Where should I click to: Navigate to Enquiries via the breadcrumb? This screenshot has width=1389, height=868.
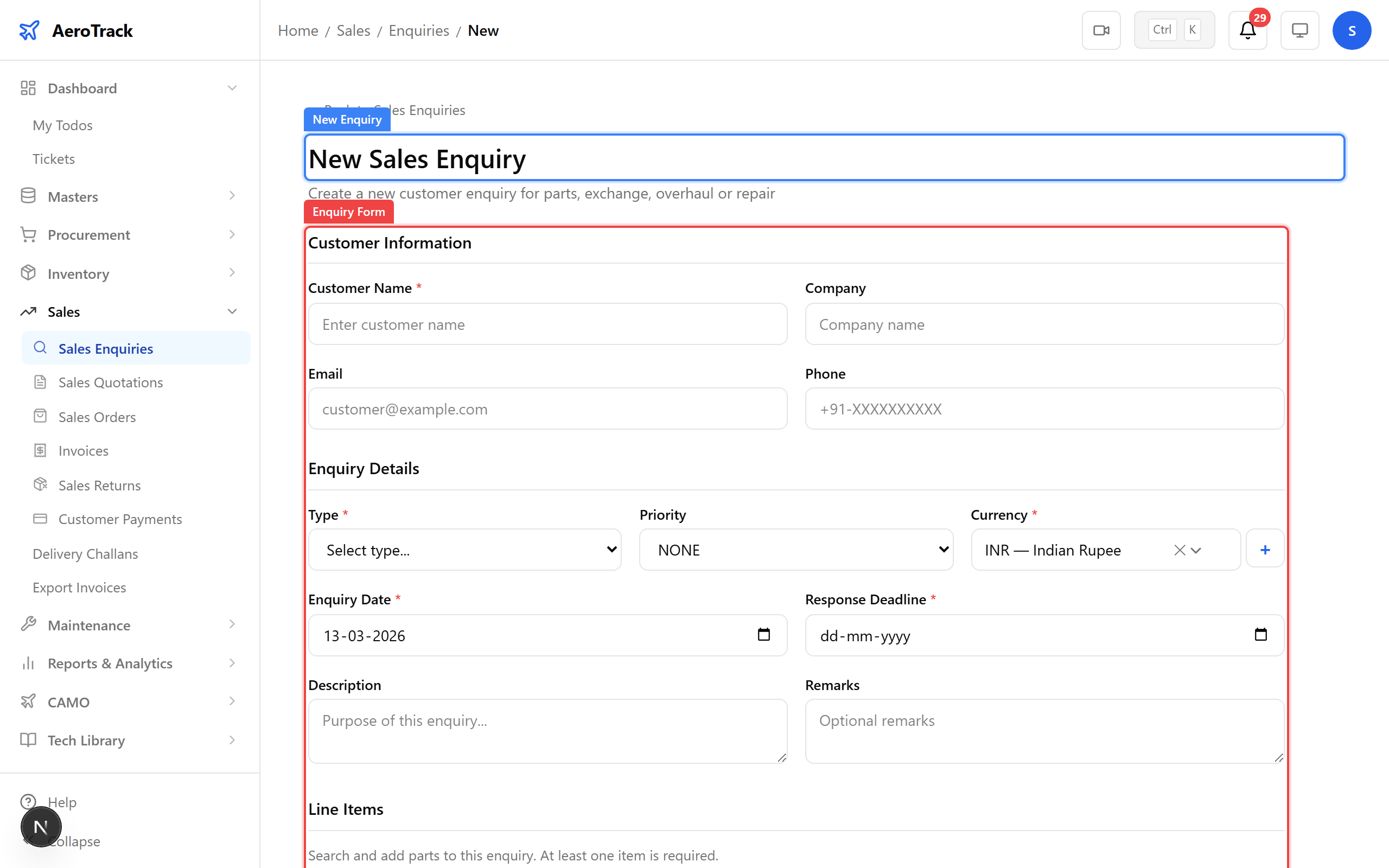pos(418,30)
